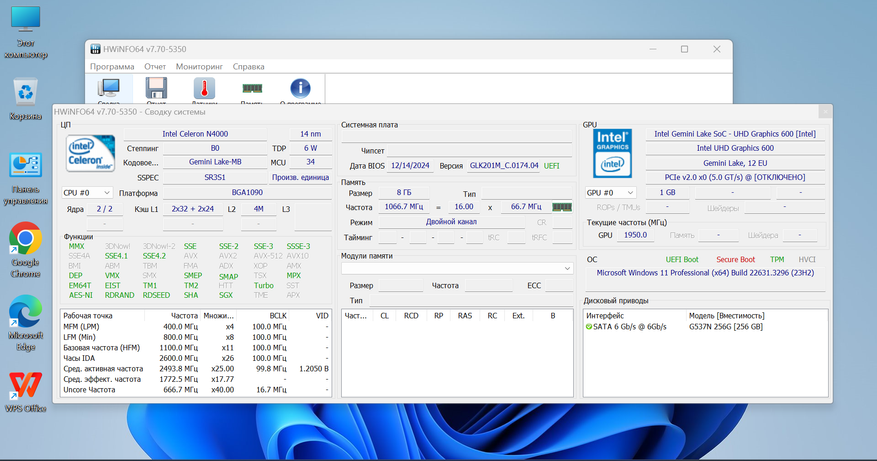
Task: Click the BIOS date 12/14/2024
Action: (410, 166)
